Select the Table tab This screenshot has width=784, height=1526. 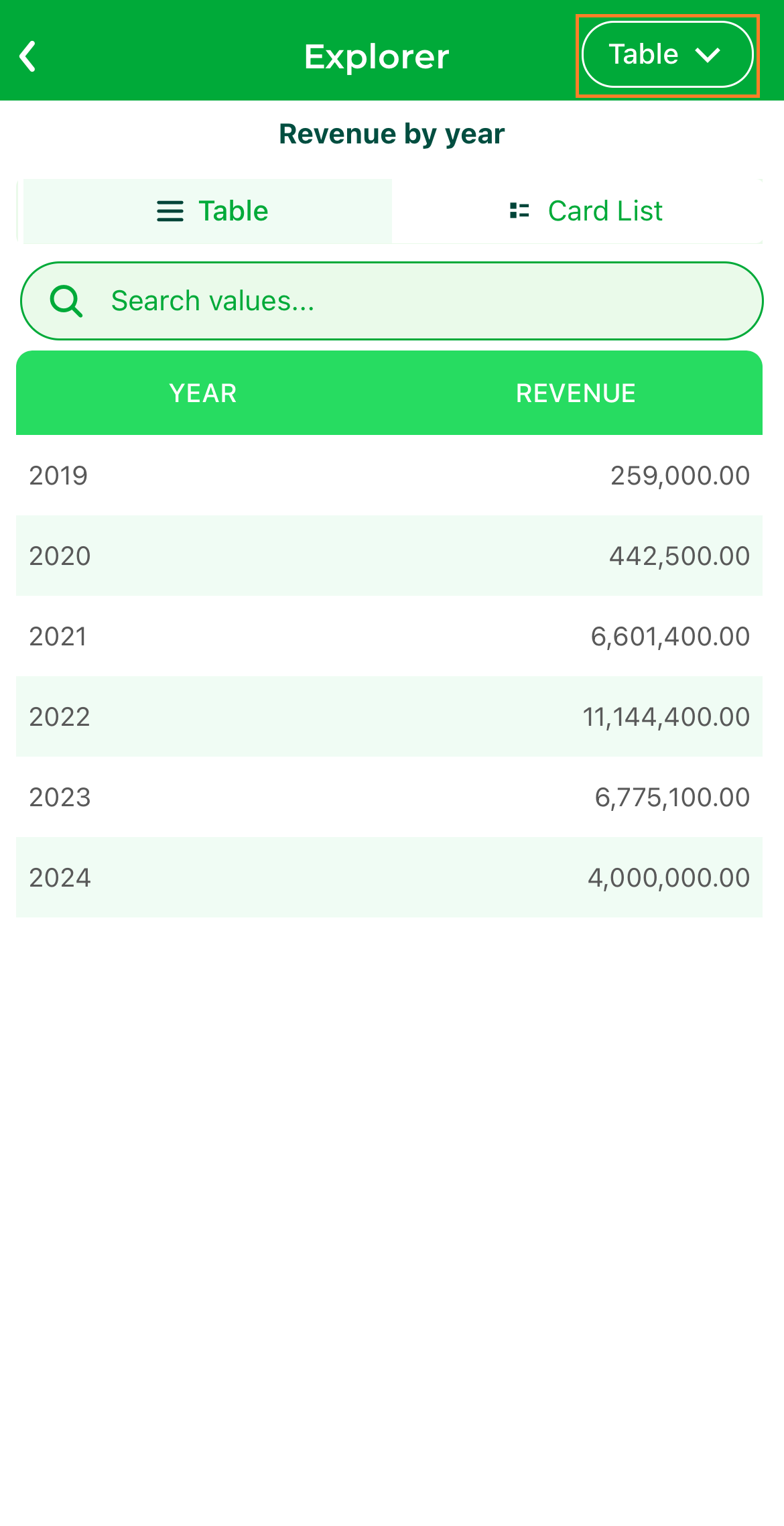coord(208,211)
